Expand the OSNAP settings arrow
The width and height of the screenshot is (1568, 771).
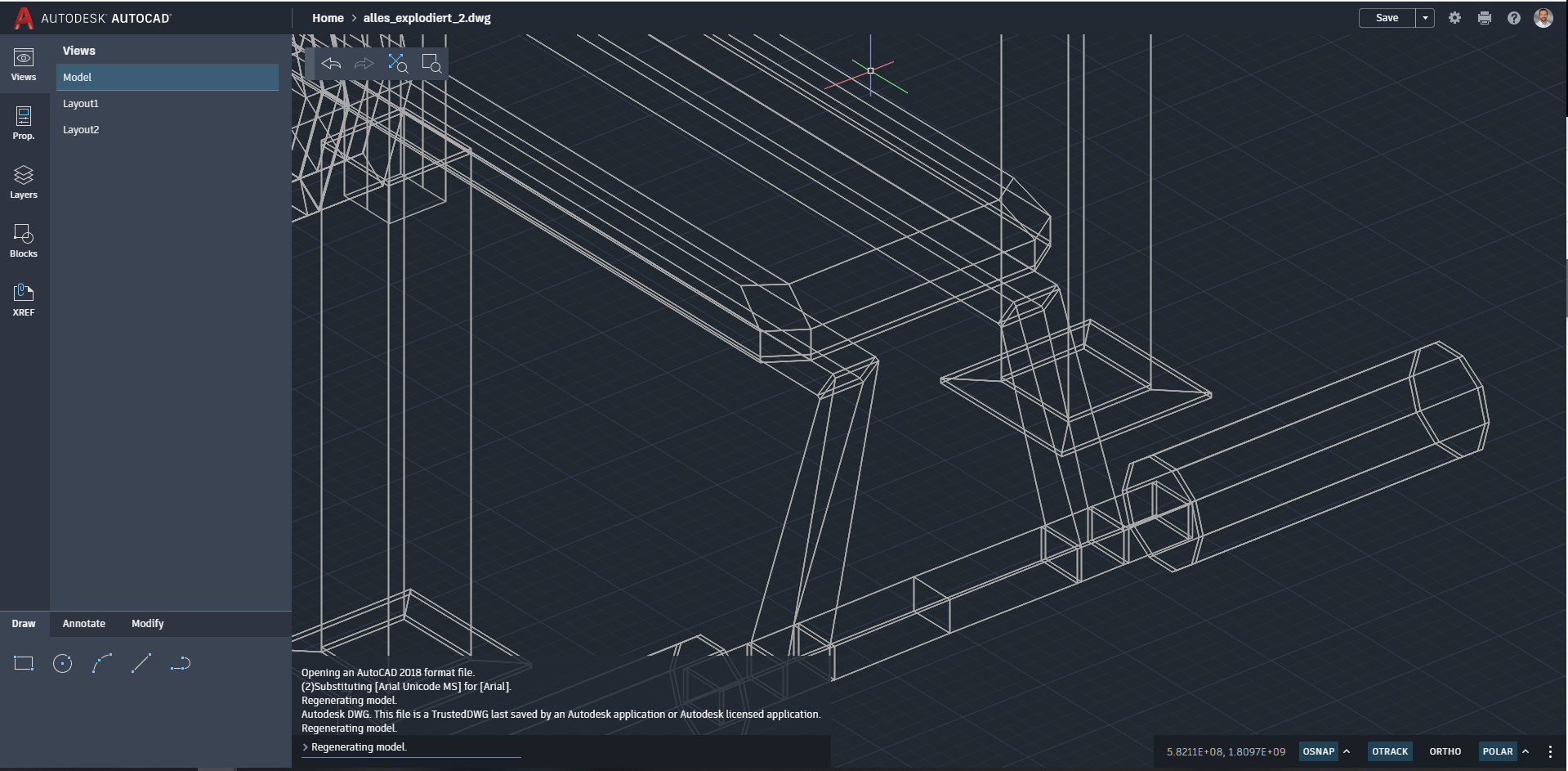pyautogui.click(x=1347, y=751)
